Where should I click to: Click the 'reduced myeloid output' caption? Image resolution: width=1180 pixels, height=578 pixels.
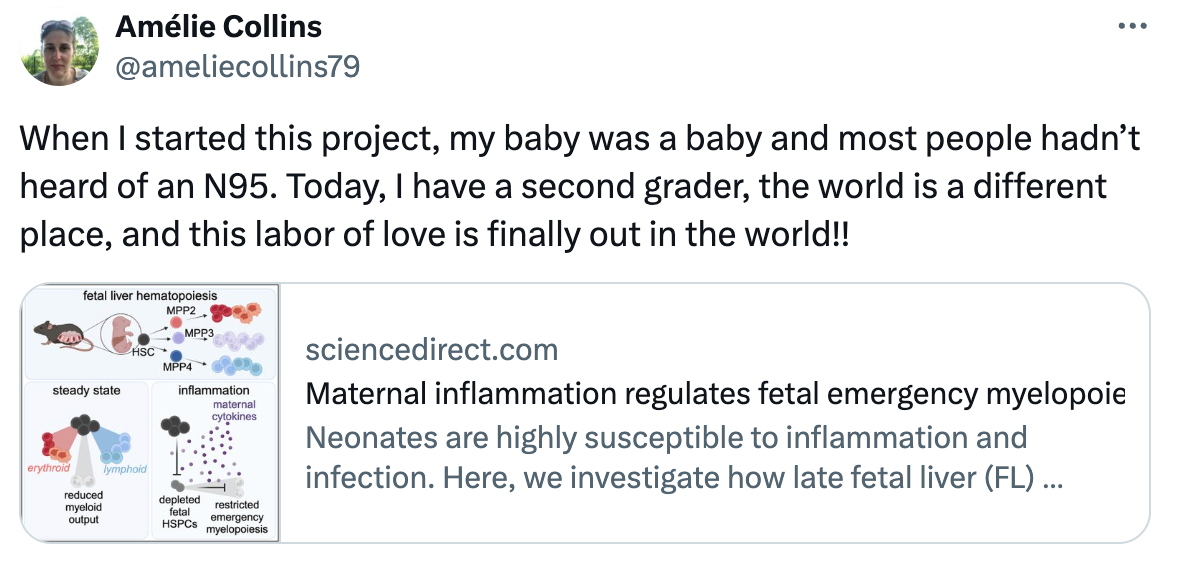(84, 507)
